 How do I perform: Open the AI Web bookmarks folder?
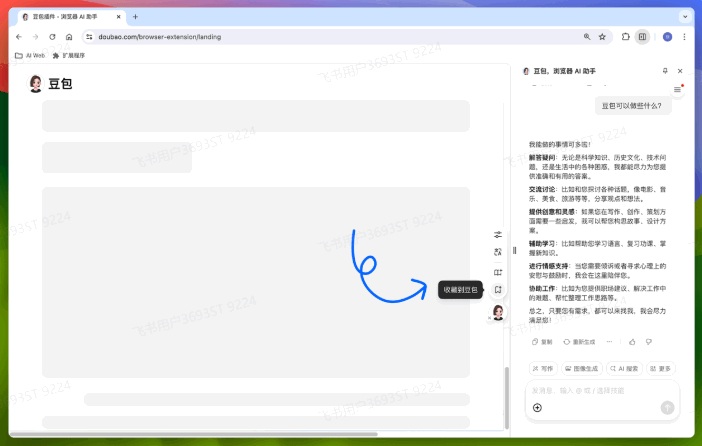pos(30,56)
